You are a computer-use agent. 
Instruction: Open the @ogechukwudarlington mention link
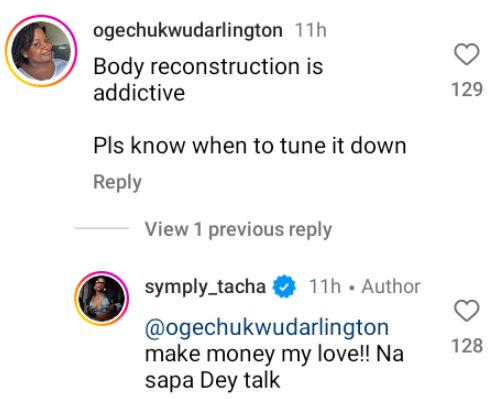click(x=267, y=327)
